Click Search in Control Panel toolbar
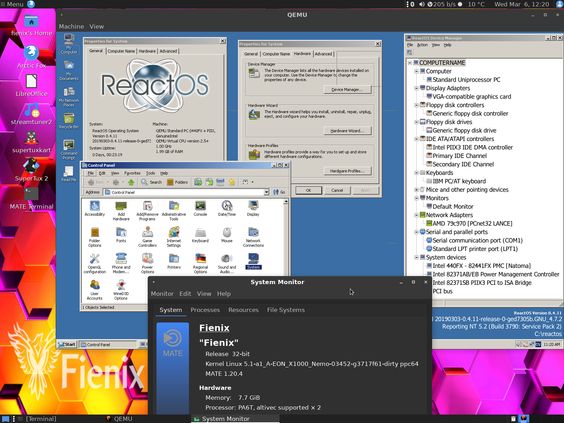This screenshot has width=564, height=423. point(151,182)
